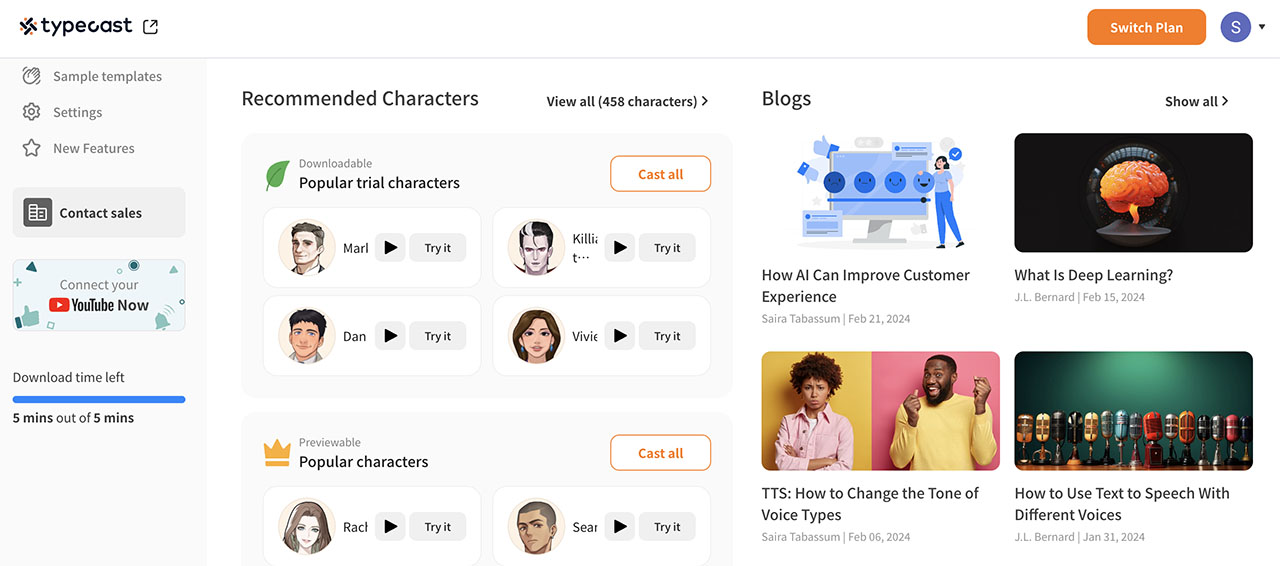Play the Marl character voice preview
Screen dimensions: 1280x566
[390, 248]
